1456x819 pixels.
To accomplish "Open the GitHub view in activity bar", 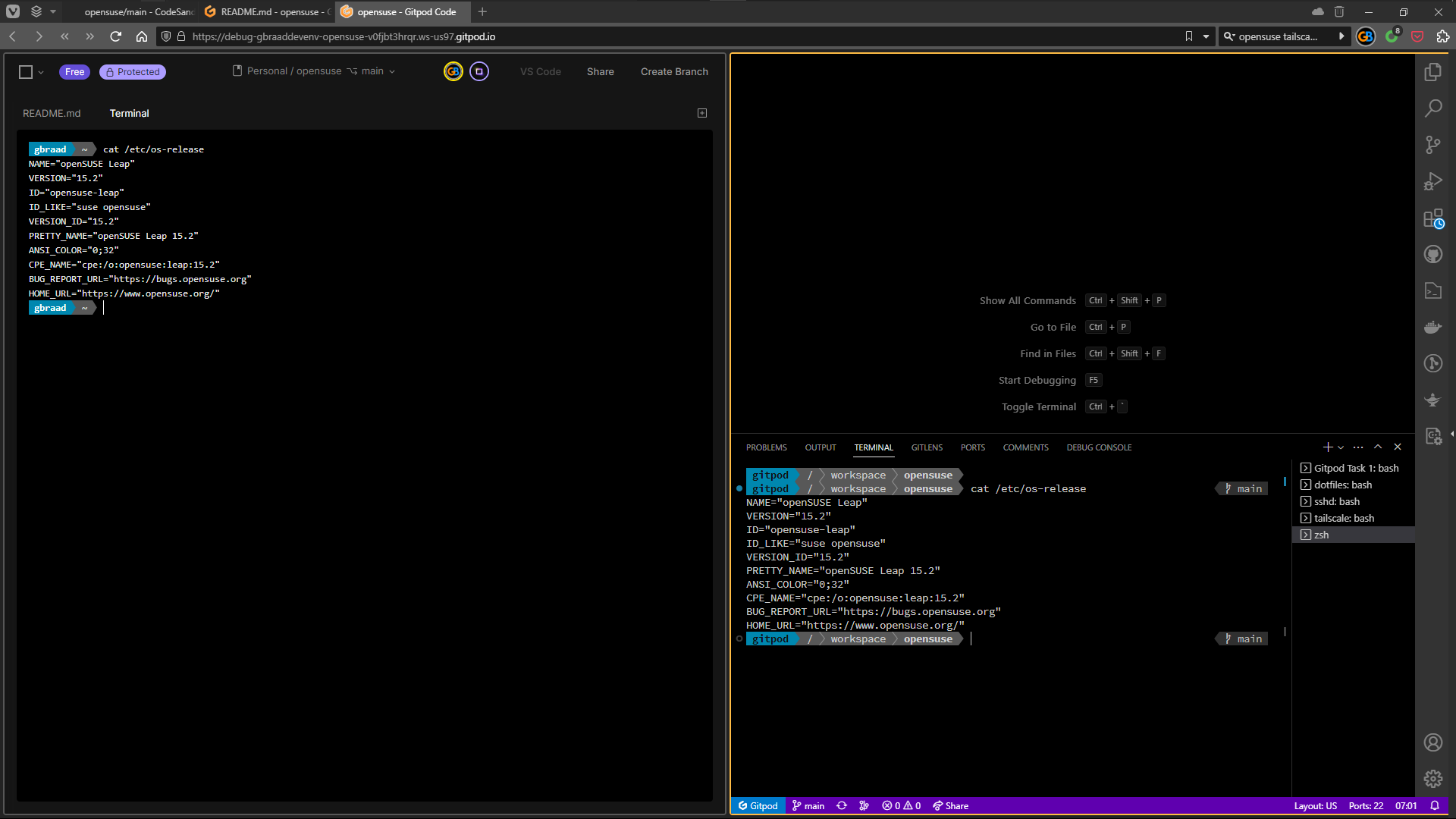I will [x=1432, y=254].
